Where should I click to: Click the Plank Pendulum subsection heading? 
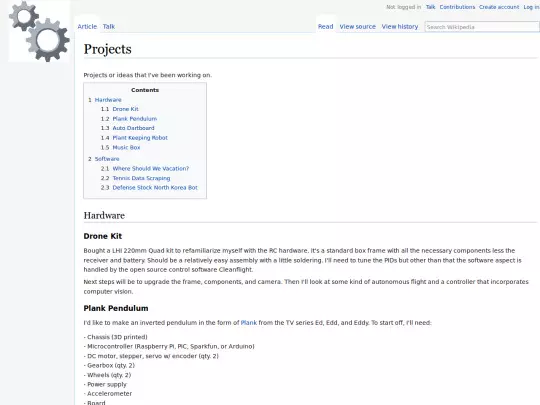tap(116, 308)
